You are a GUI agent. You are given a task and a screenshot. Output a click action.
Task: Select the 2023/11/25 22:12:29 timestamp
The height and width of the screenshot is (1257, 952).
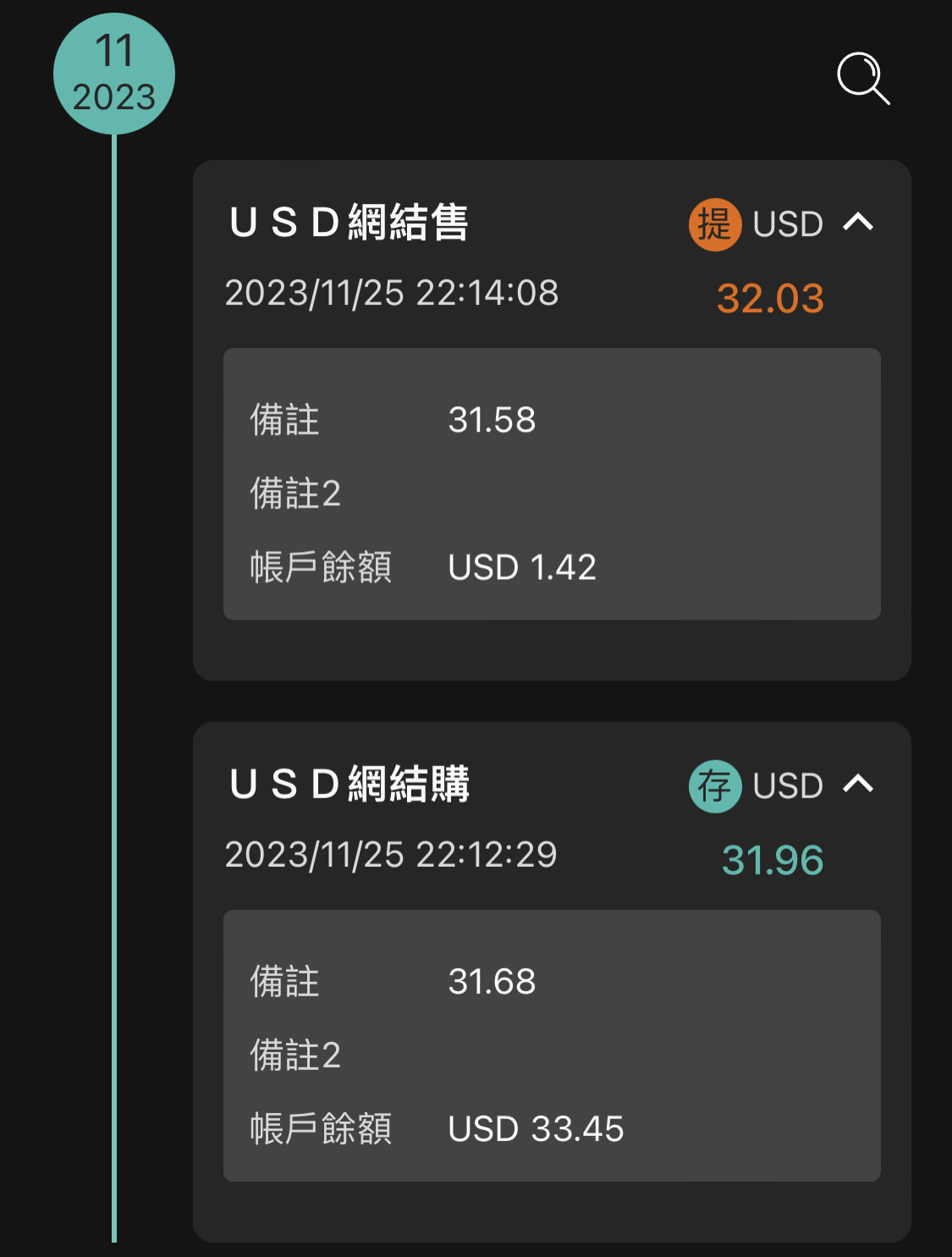(x=391, y=855)
